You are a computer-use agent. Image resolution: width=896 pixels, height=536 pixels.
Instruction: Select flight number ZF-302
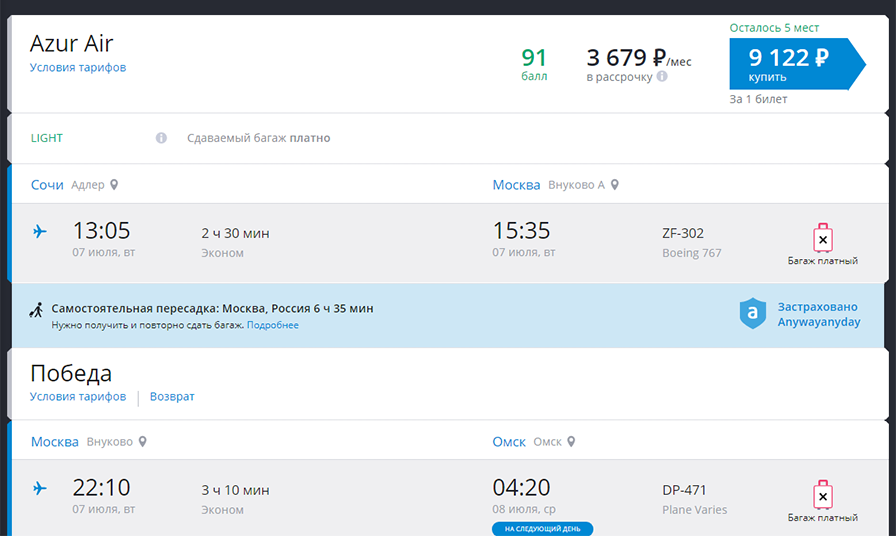point(683,233)
